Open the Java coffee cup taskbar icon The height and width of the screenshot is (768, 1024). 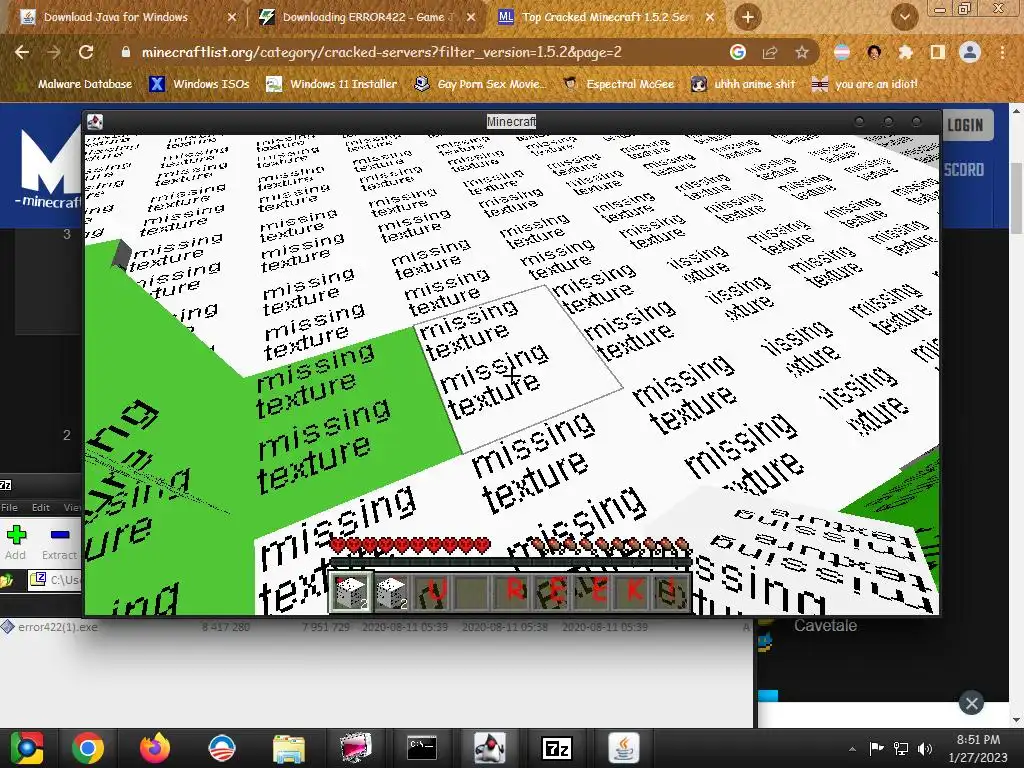pyautogui.click(x=624, y=748)
